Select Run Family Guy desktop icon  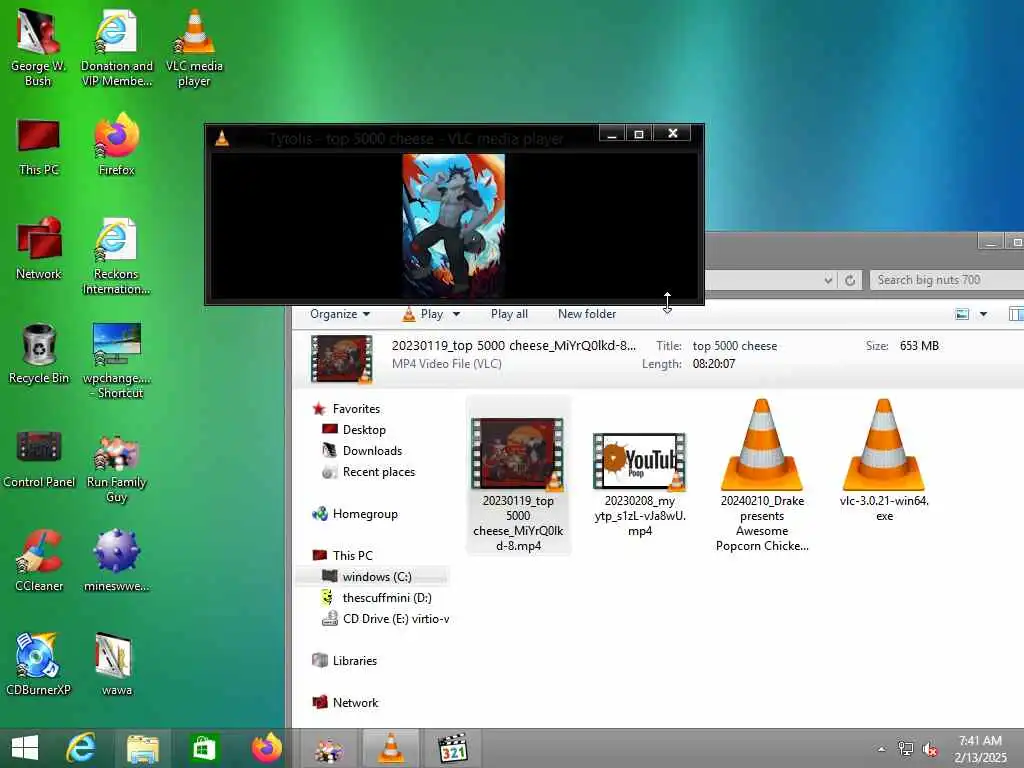[x=116, y=468]
